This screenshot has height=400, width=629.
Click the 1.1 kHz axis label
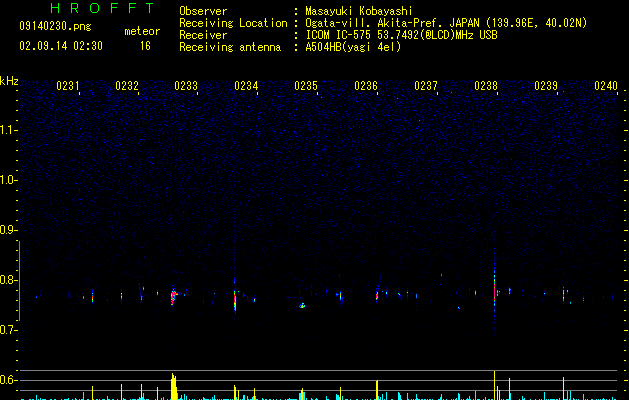point(9,130)
